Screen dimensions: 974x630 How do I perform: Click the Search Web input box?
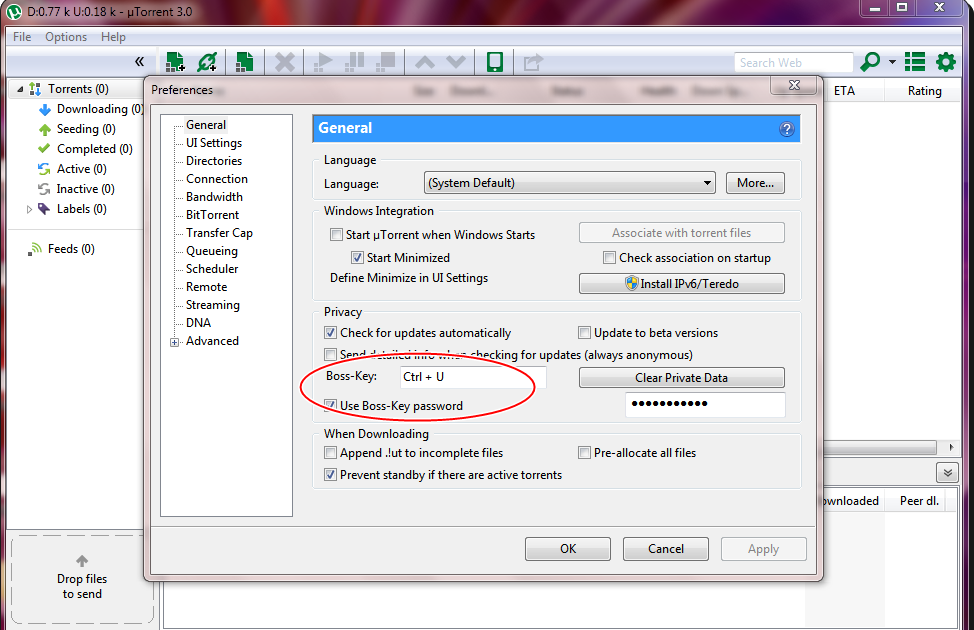point(793,63)
